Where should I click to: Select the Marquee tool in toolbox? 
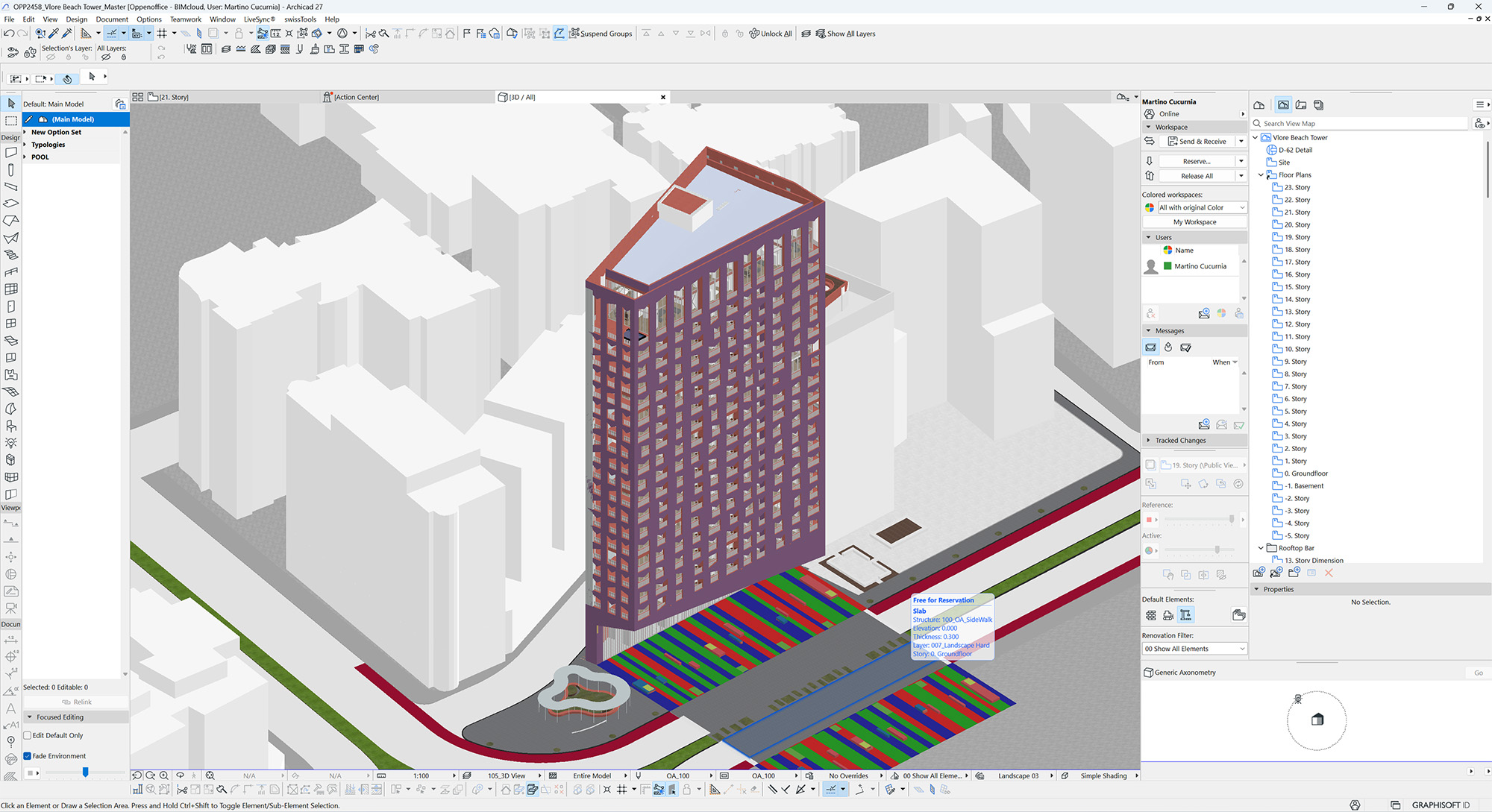11,120
